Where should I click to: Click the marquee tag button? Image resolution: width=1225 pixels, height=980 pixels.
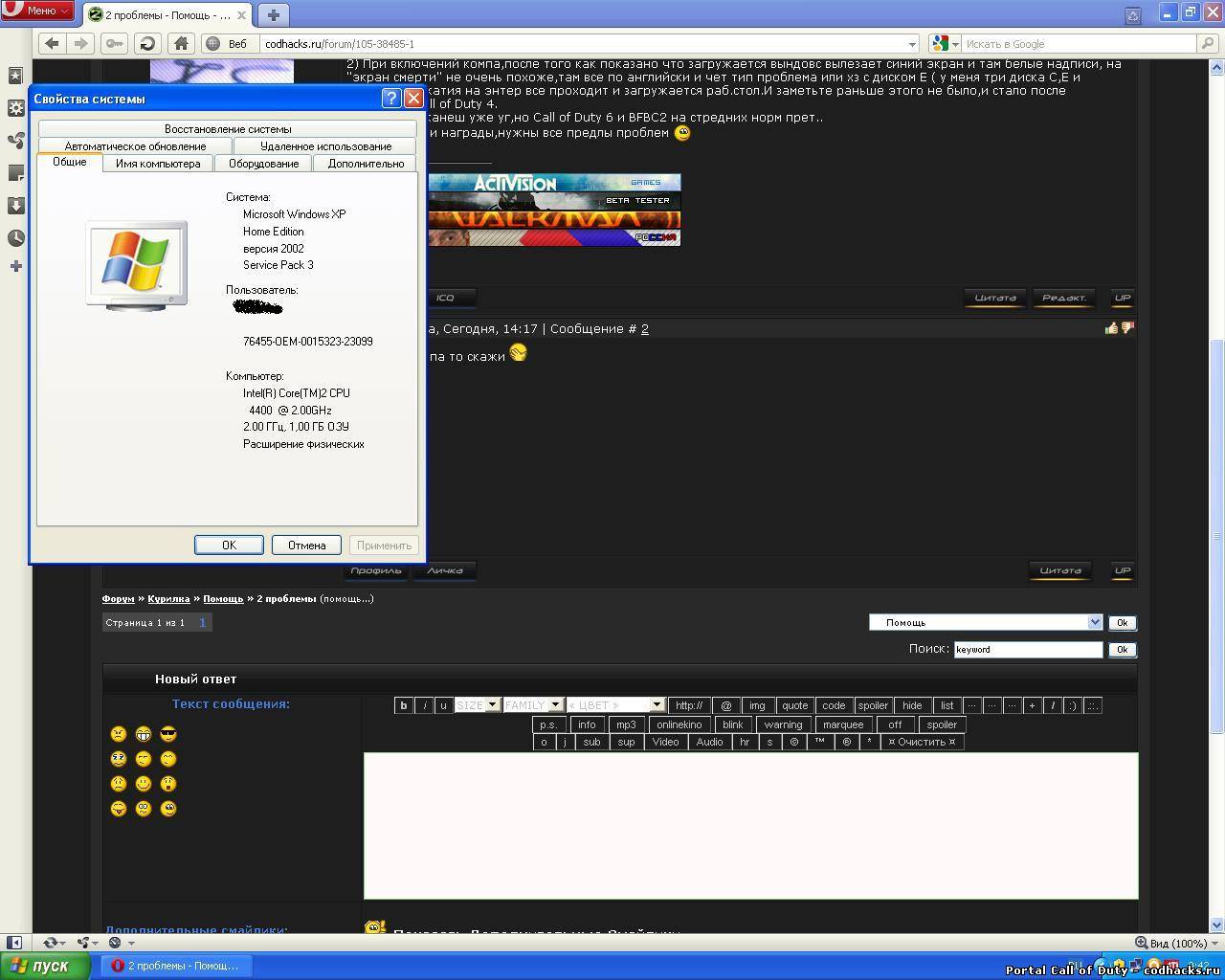coord(842,724)
